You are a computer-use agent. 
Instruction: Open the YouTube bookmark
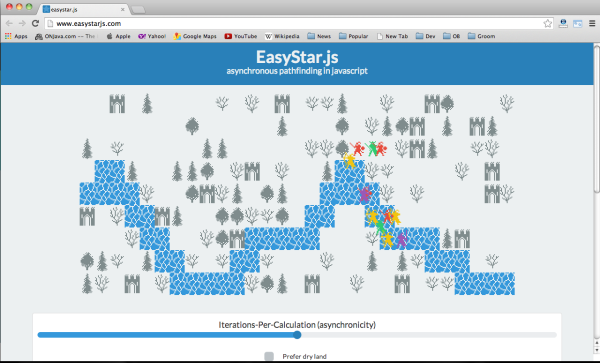[x=241, y=36]
